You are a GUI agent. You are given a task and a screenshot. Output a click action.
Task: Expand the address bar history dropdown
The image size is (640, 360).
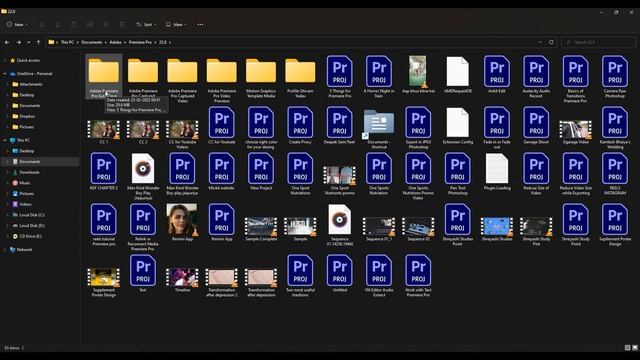click(x=540, y=42)
